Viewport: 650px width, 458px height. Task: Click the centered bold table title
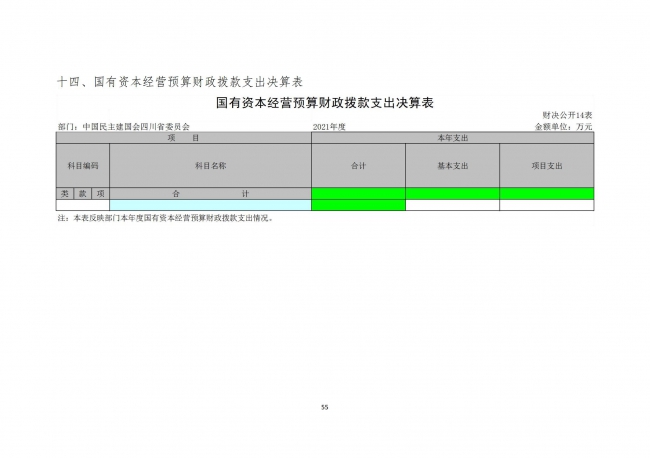coord(324,102)
